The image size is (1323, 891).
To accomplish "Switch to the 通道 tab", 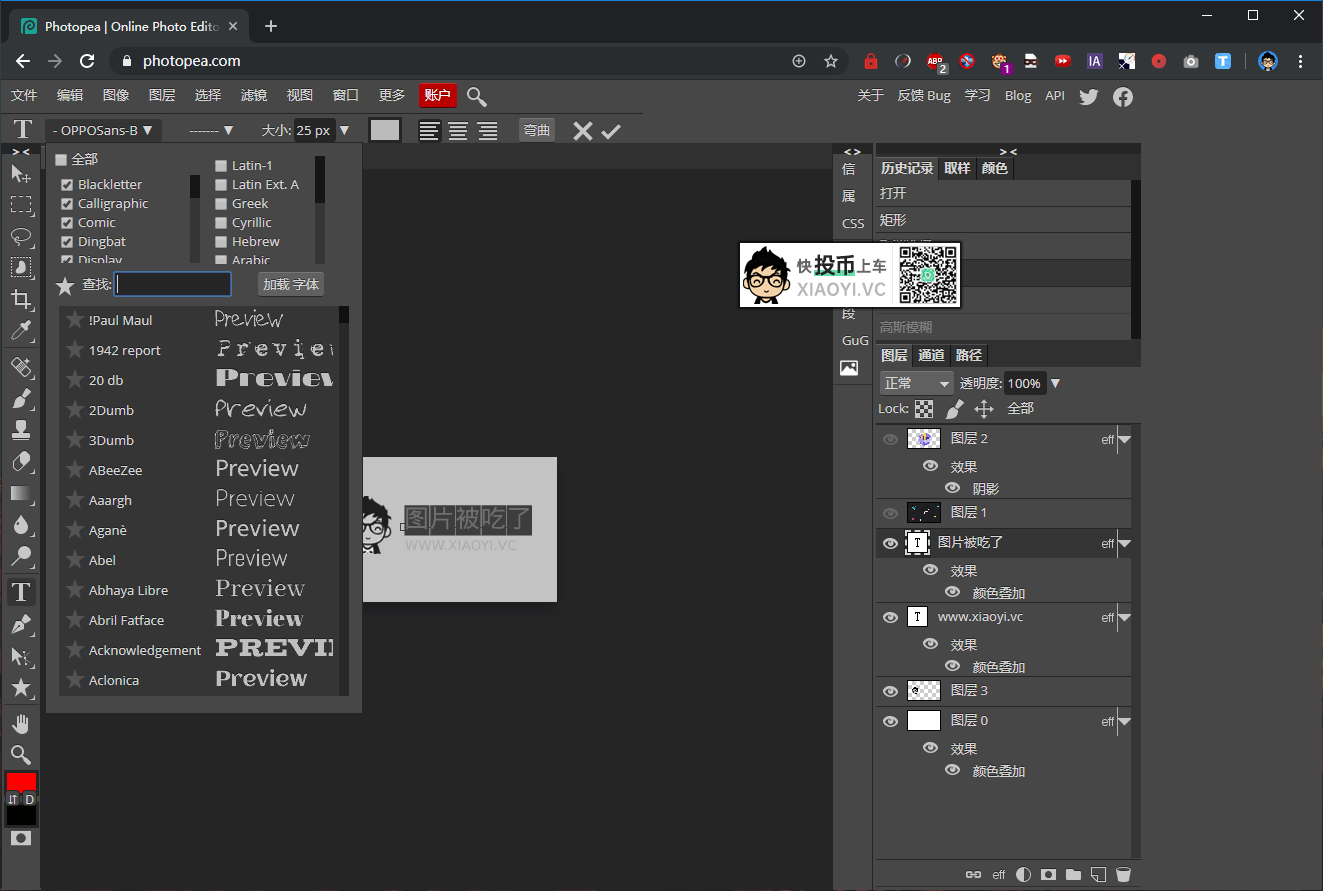I will 931,355.
